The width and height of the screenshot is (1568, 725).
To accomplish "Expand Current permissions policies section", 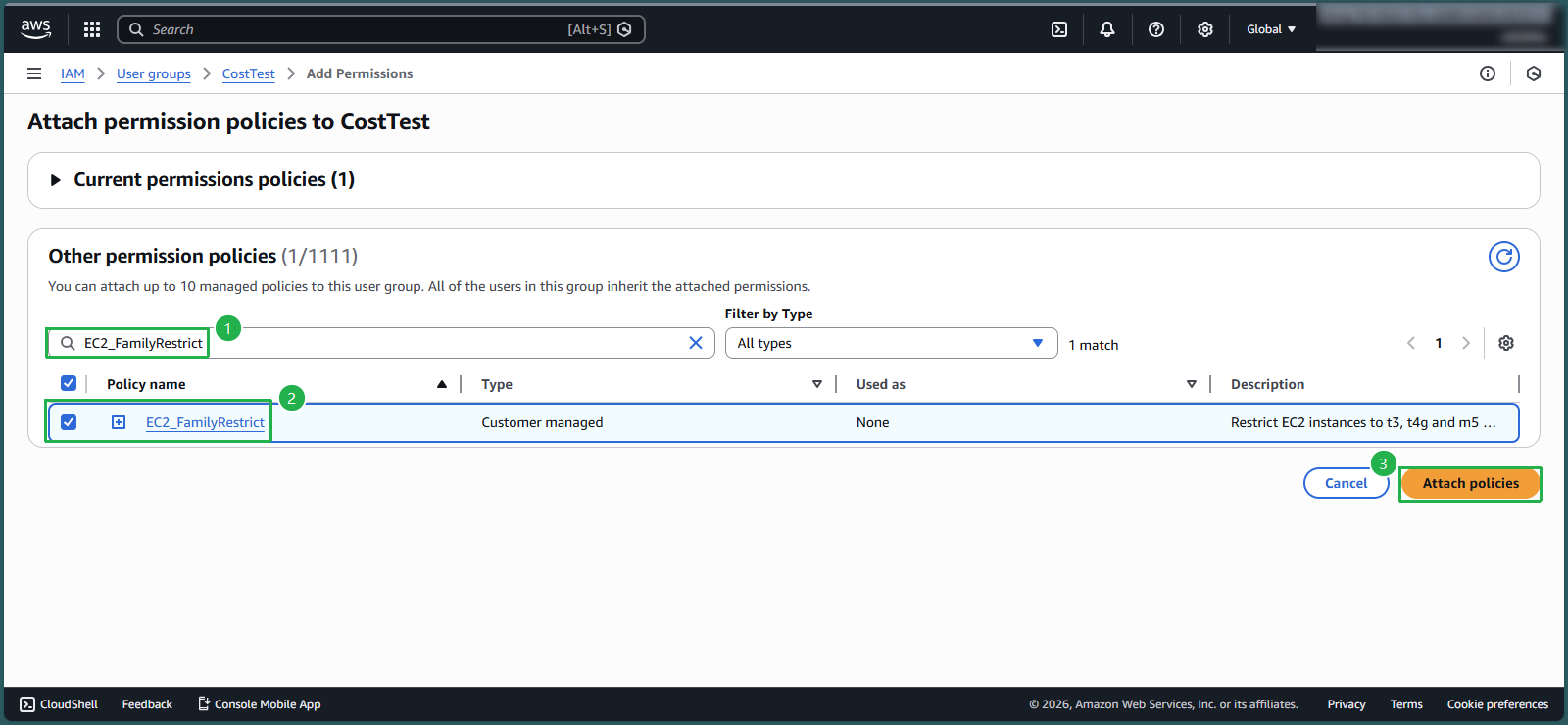I will (x=56, y=180).
